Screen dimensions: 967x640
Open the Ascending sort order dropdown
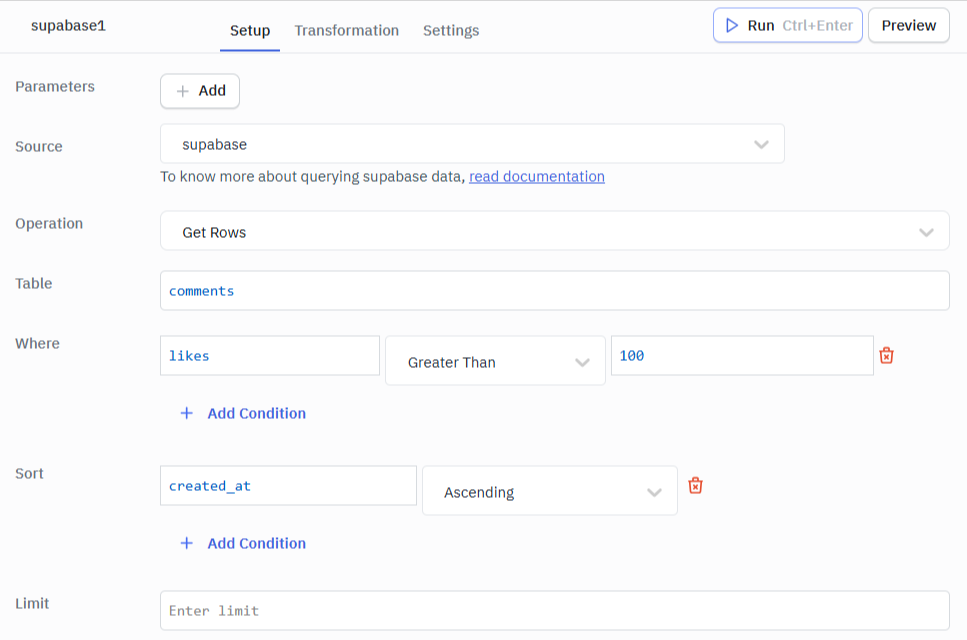click(x=550, y=491)
